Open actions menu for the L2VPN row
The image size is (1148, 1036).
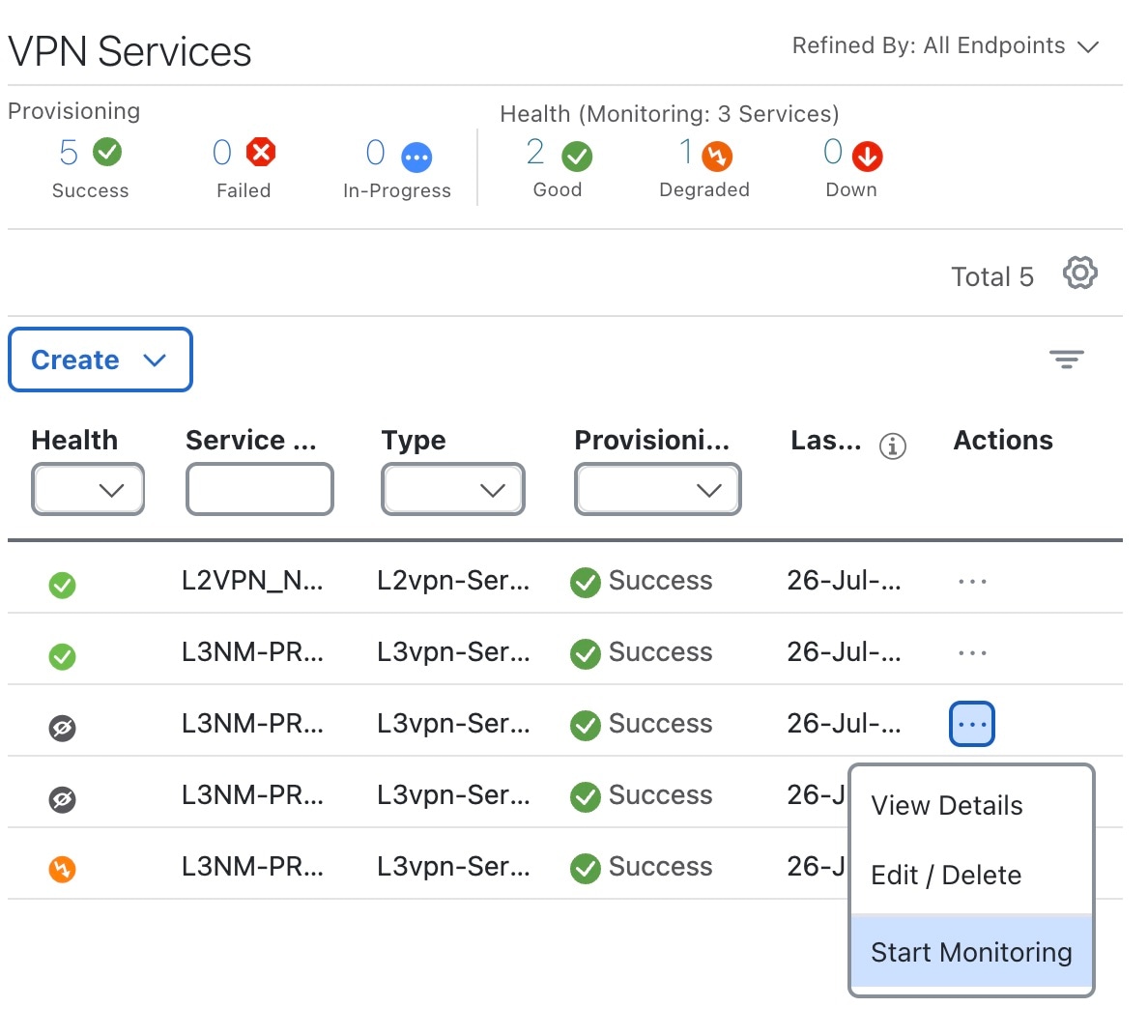972,582
